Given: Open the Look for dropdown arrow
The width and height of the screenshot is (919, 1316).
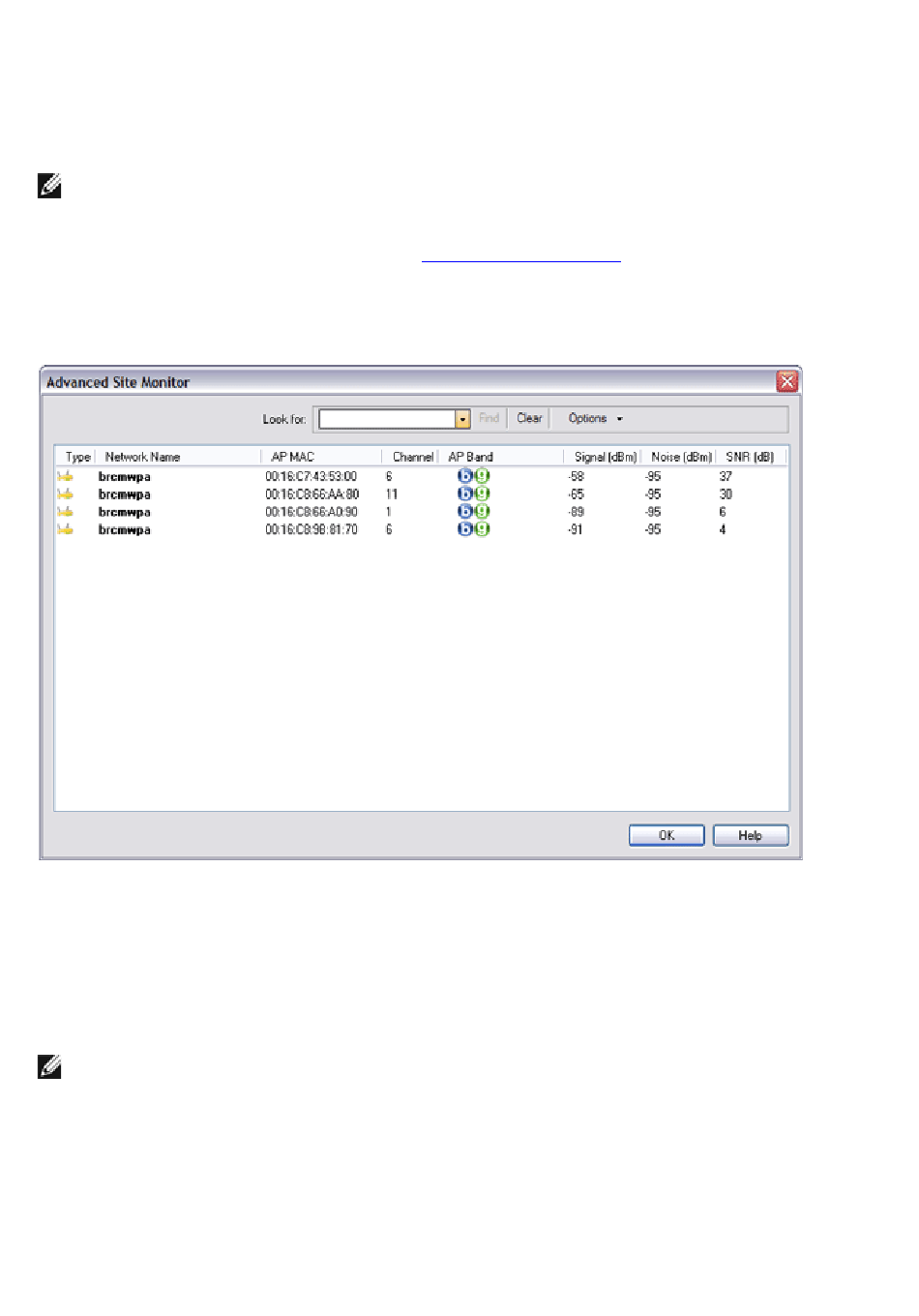Looking at the screenshot, I should [x=462, y=419].
